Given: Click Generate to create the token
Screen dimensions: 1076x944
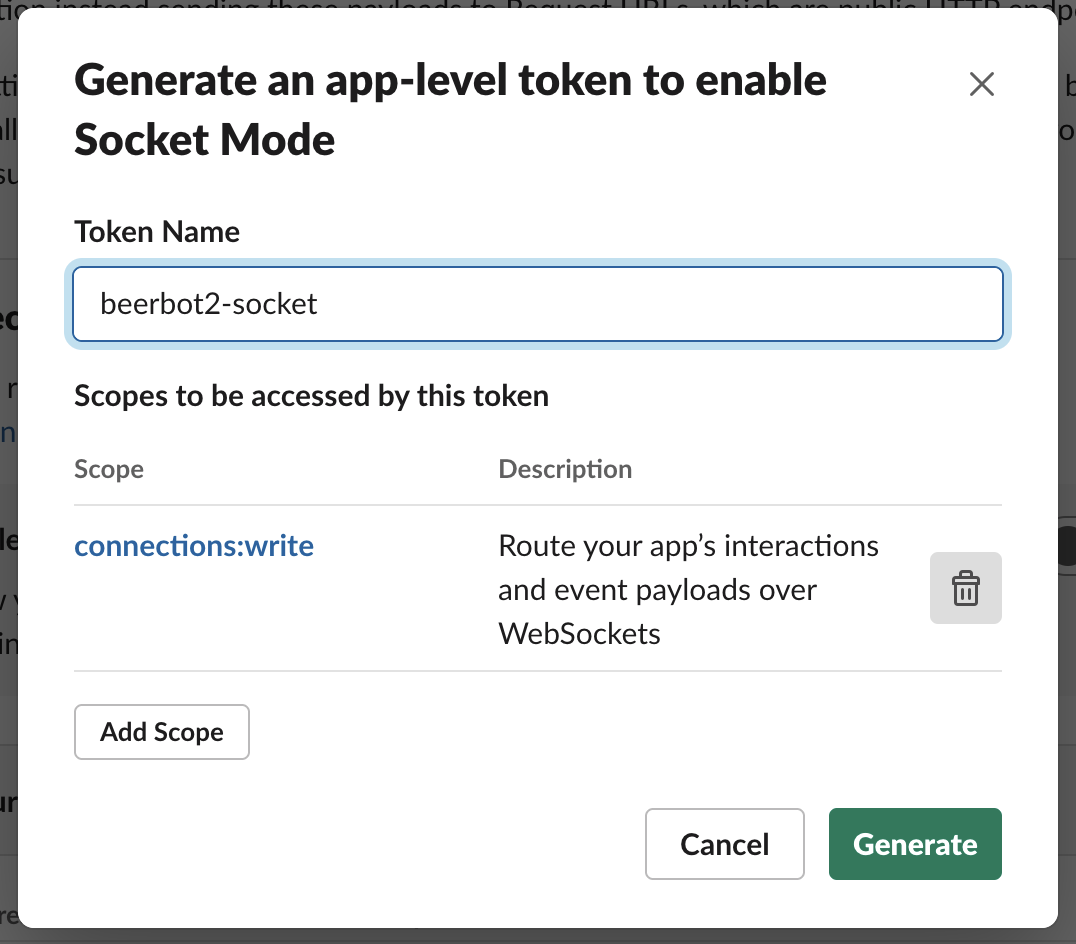Looking at the screenshot, I should [x=914, y=844].
